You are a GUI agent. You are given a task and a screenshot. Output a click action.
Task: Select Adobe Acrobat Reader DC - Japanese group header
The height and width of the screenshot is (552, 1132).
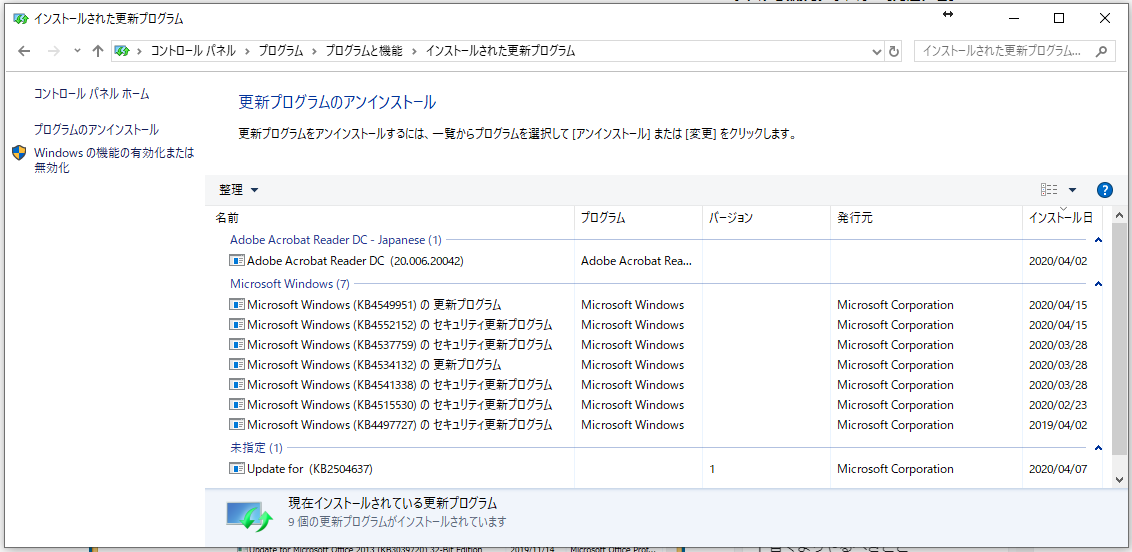(x=336, y=240)
